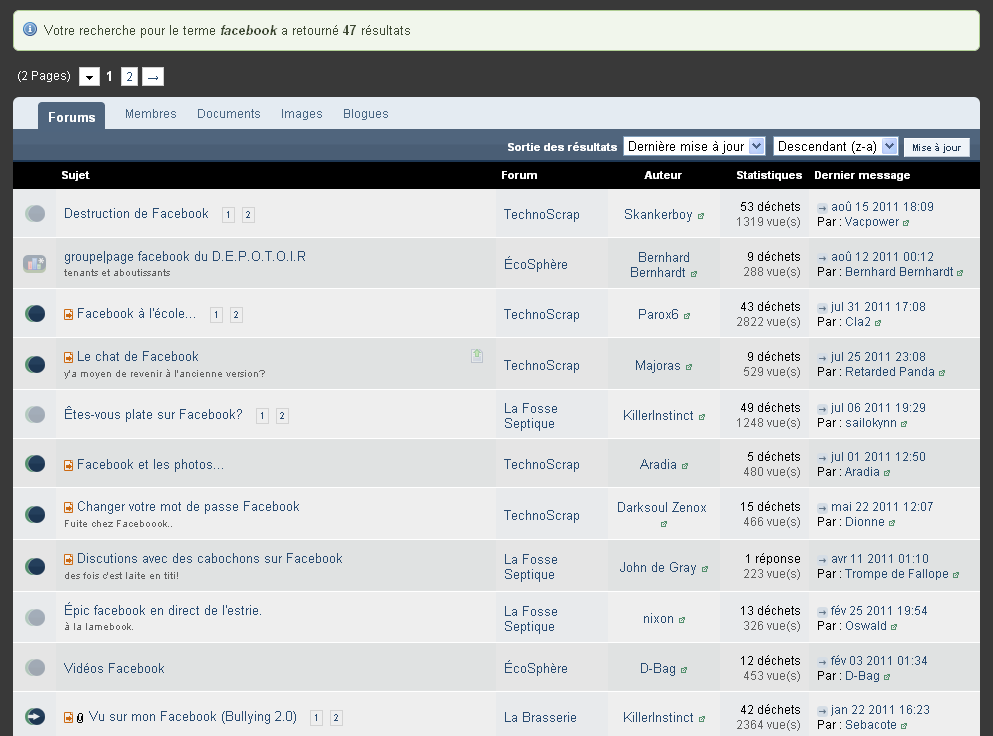Open the Dernière mise à jour sort dropdown

click(x=695, y=146)
